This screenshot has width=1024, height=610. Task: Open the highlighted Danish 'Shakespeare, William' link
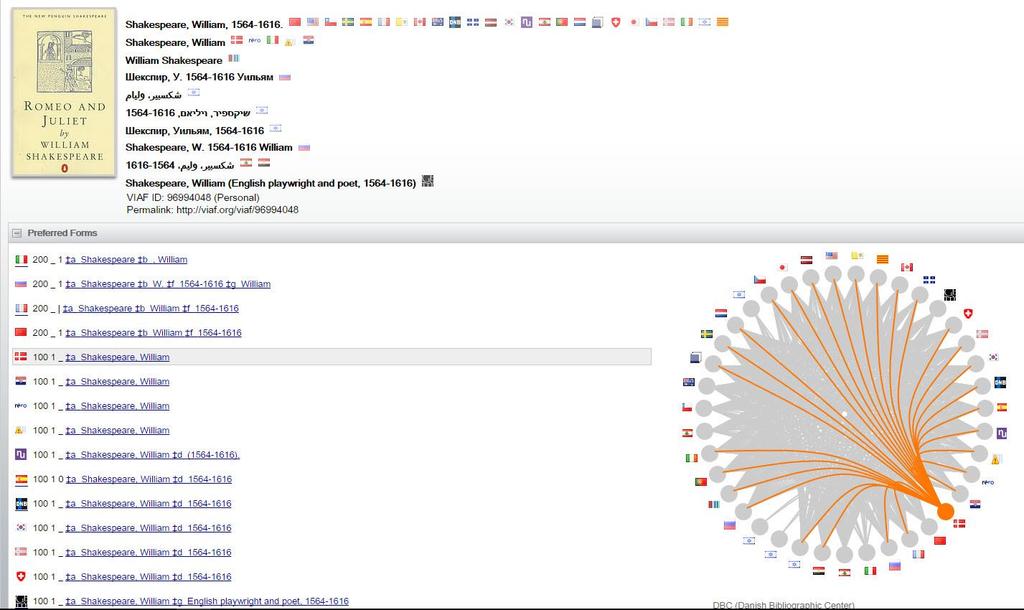118,357
